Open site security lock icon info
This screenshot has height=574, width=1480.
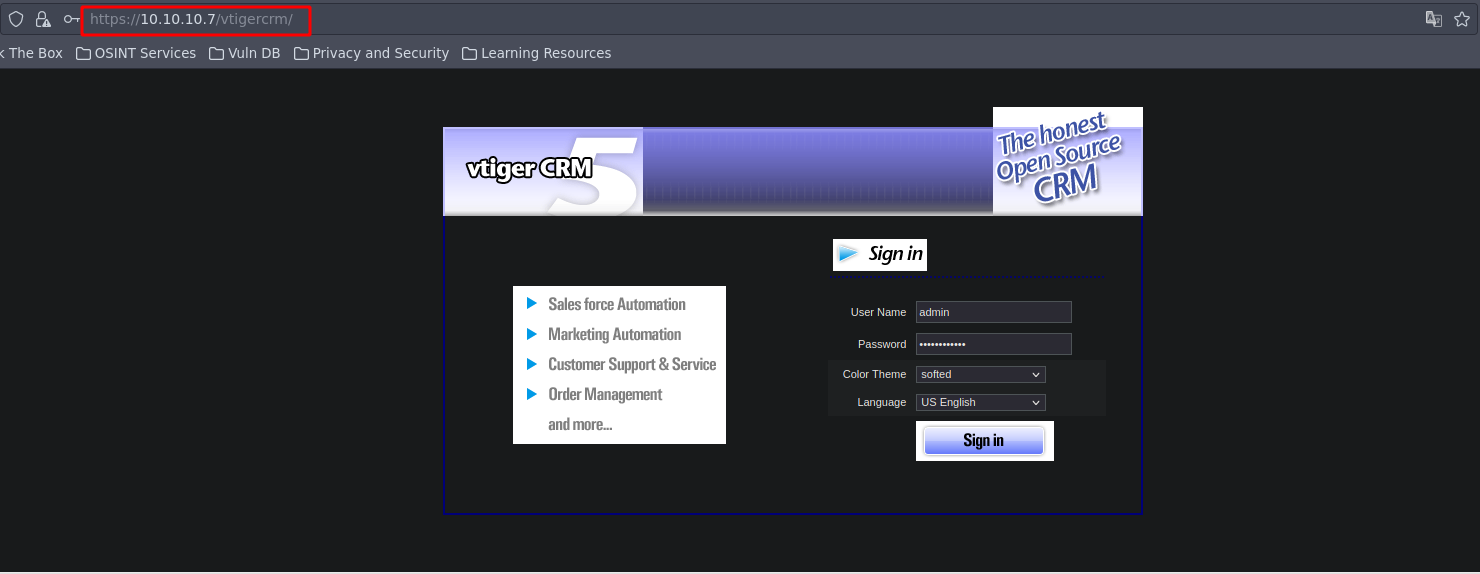tap(43, 19)
